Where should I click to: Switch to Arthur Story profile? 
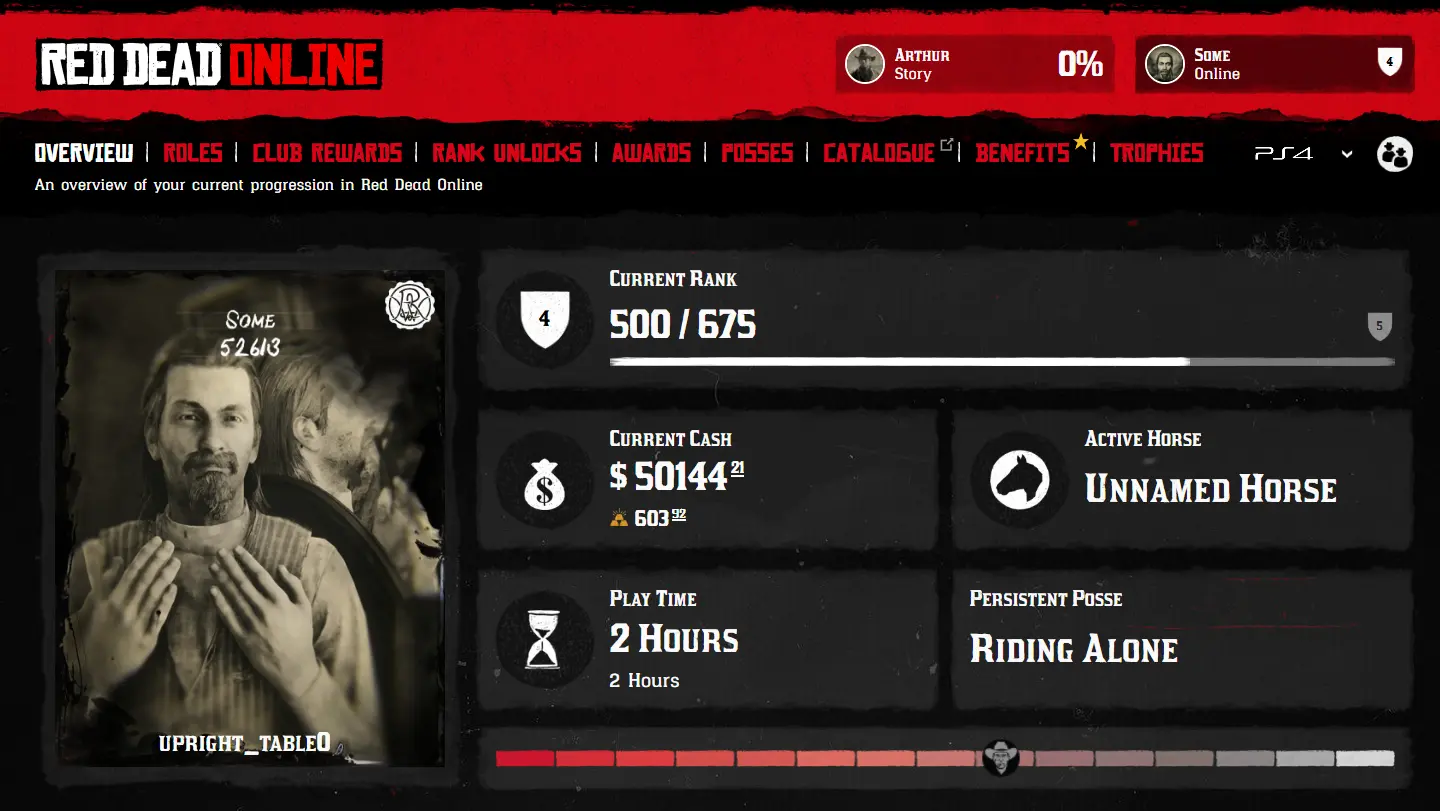975,64
